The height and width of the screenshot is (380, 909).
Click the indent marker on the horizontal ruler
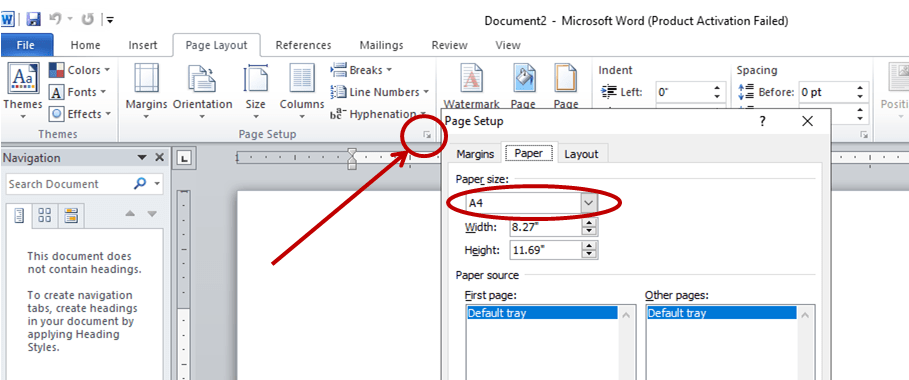coord(352,158)
